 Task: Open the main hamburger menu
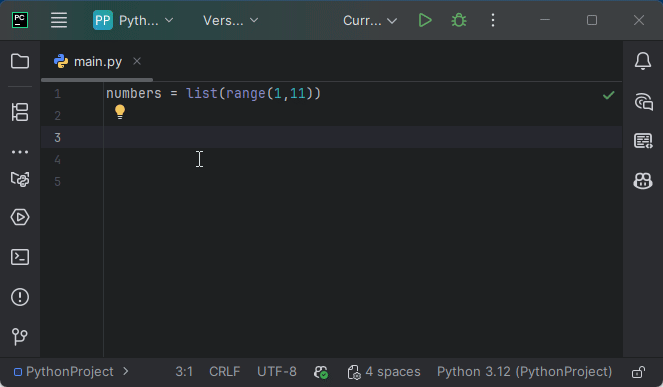coord(59,20)
